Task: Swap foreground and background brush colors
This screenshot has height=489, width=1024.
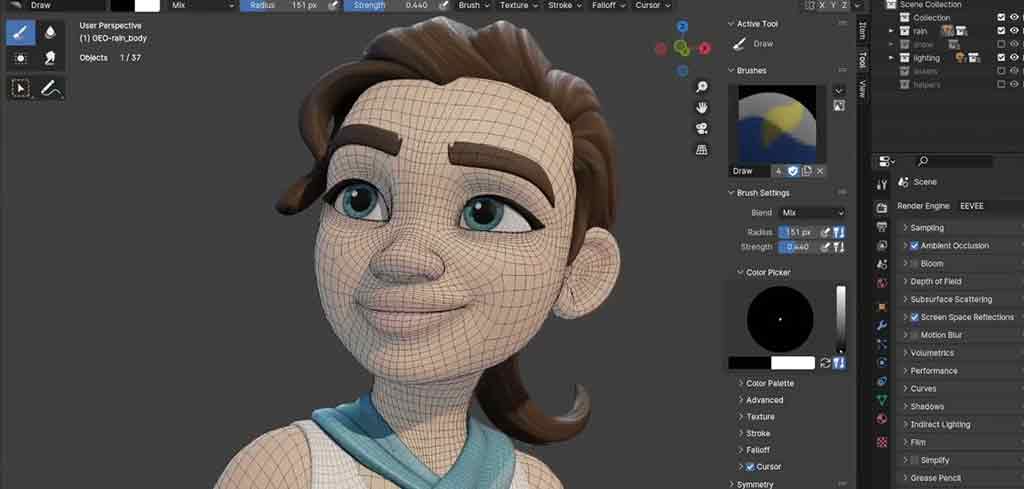Action: 825,363
